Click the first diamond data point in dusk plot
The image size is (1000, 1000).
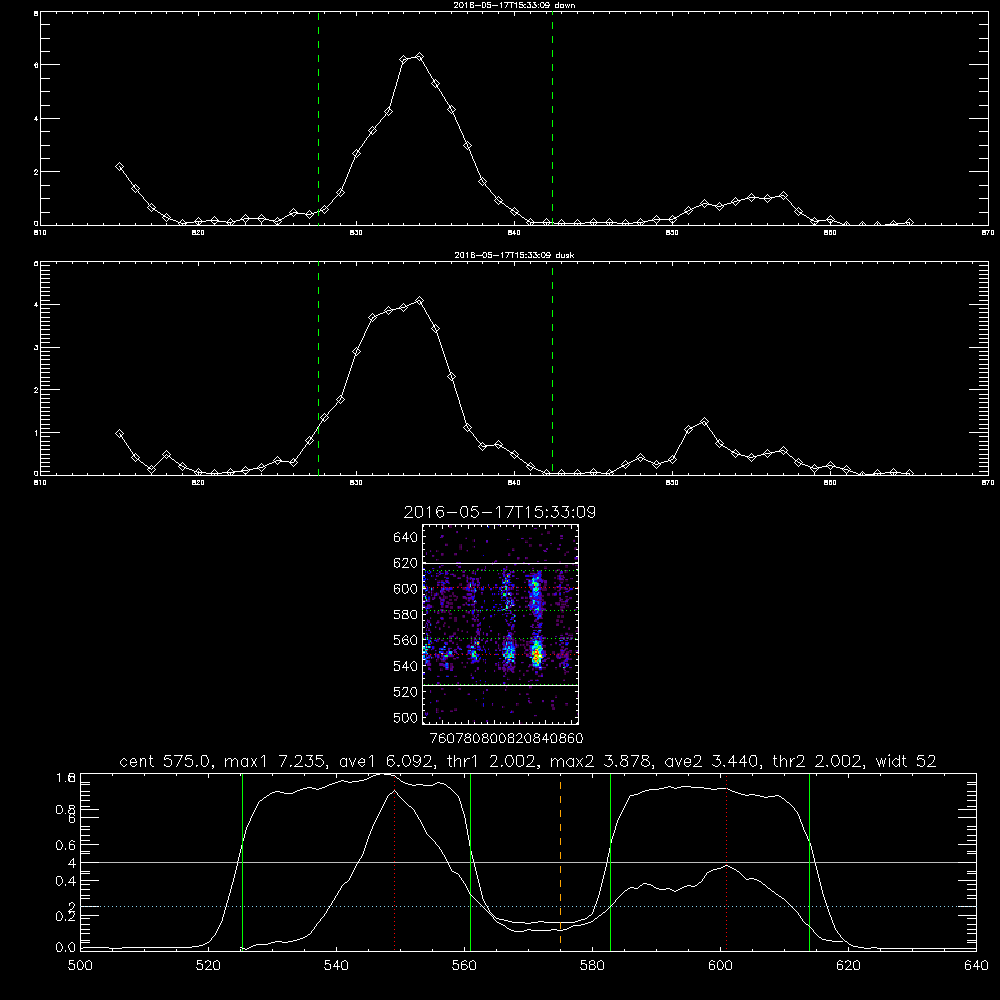119,434
